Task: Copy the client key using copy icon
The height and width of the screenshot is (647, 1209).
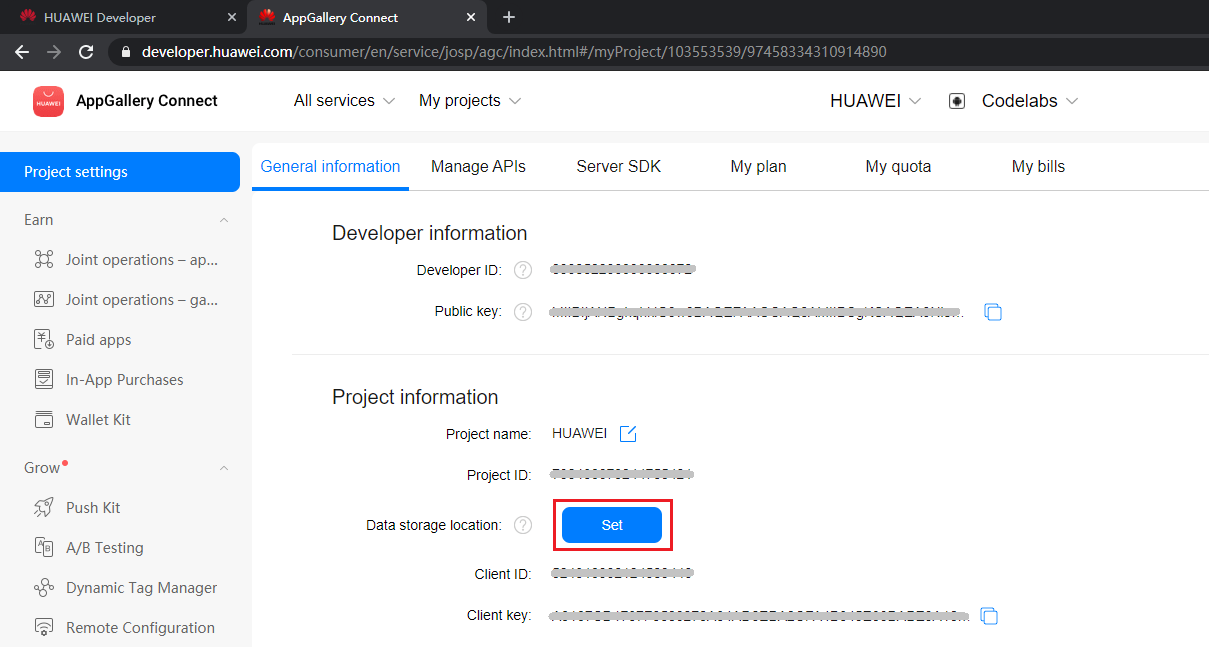Action: (x=989, y=616)
